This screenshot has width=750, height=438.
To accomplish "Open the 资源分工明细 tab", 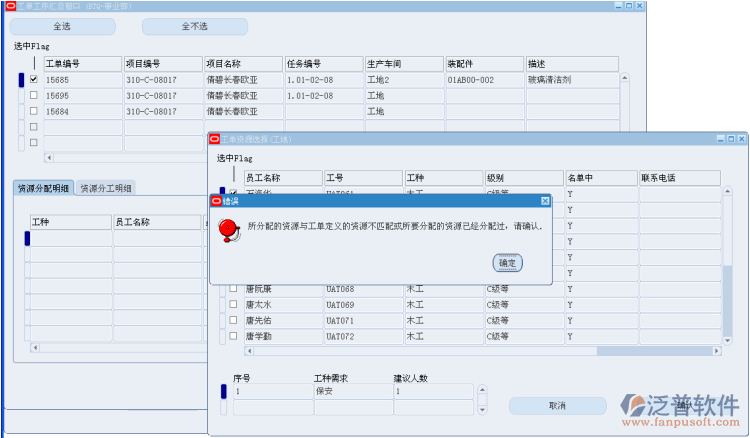I will 106,188.
